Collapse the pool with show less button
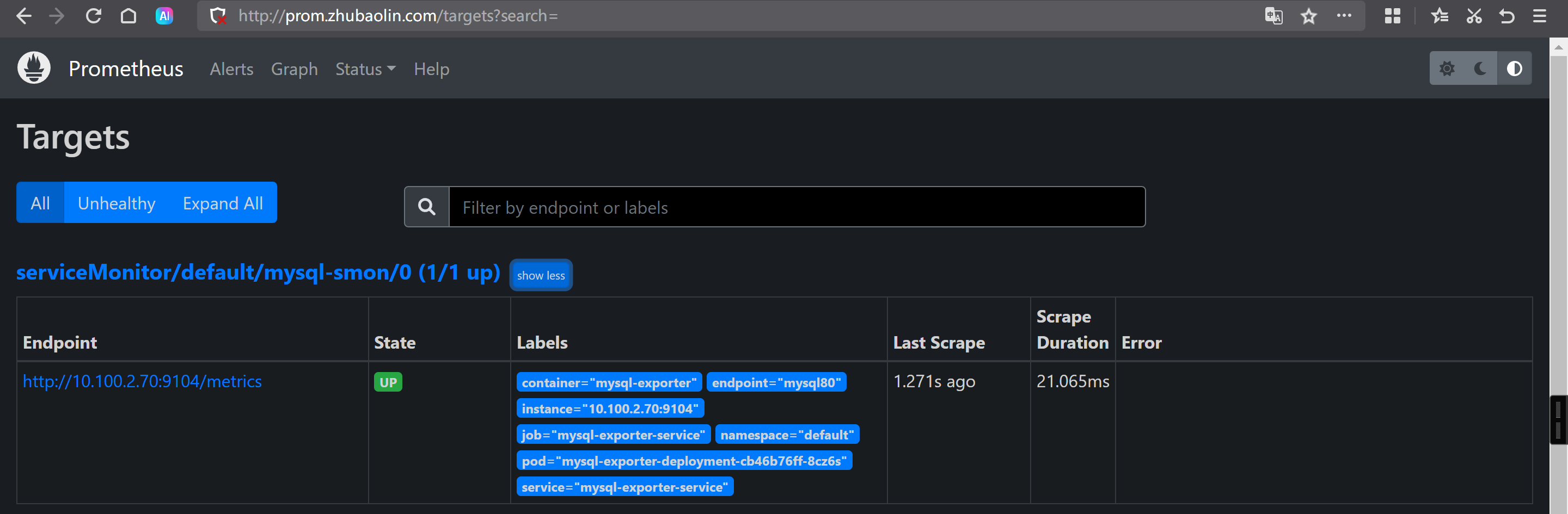Screen dimensions: 1568x514 [x=541, y=275]
